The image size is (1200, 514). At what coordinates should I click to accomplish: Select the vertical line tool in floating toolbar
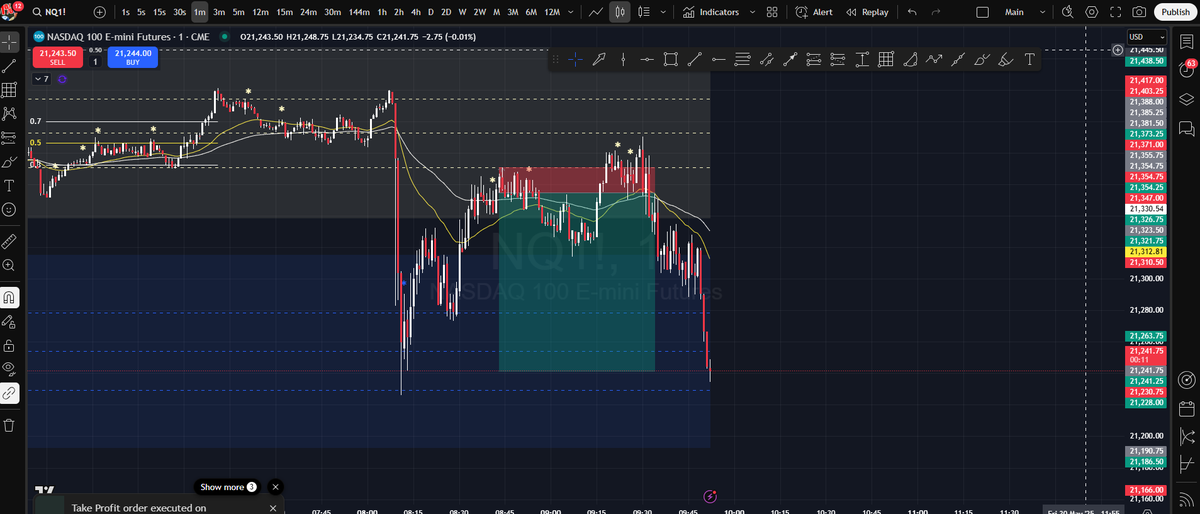pos(622,60)
